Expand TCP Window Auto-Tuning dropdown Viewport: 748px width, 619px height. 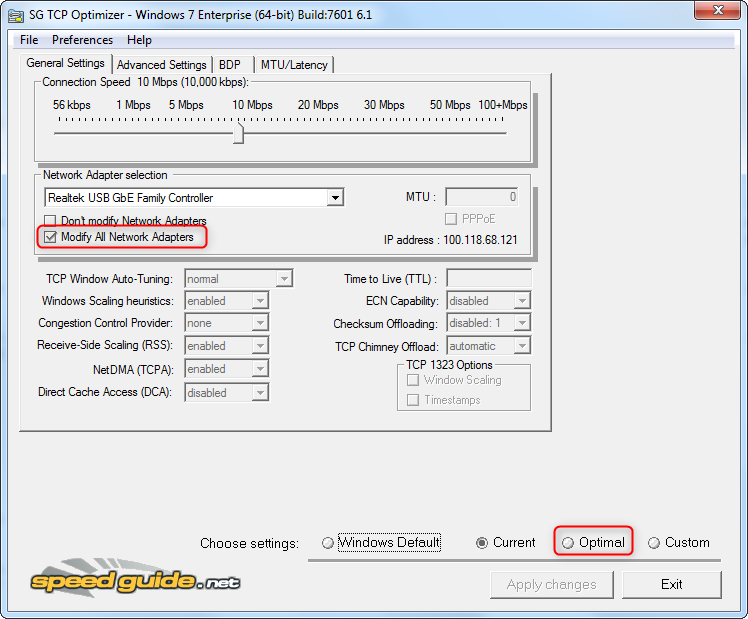[x=284, y=279]
